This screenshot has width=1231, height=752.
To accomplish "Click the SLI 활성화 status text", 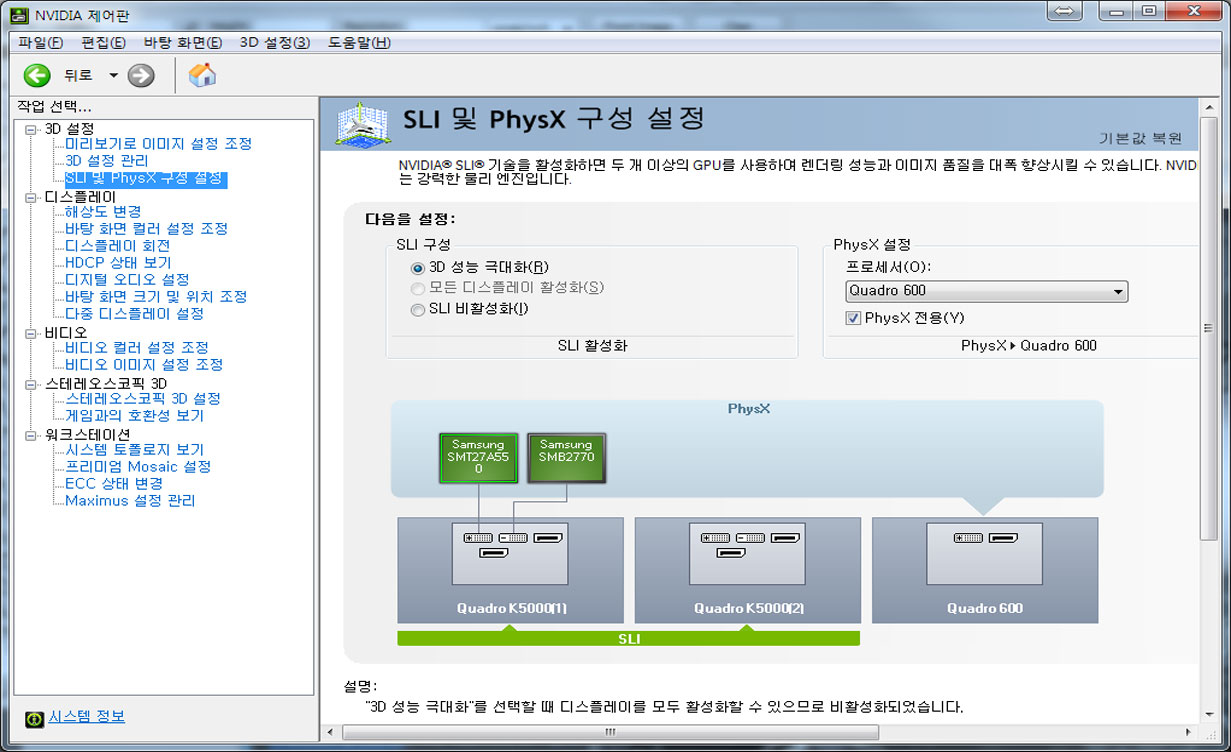I will pyautogui.click(x=592, y=346).
